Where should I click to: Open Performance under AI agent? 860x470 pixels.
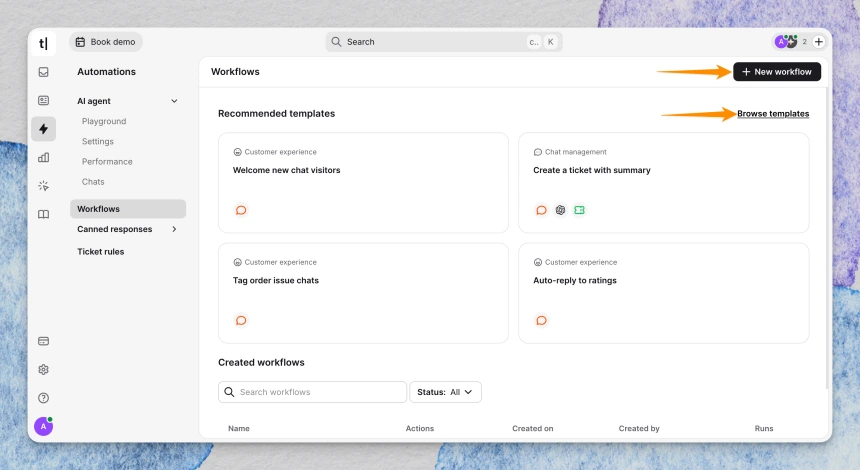[x=107, y=162]
